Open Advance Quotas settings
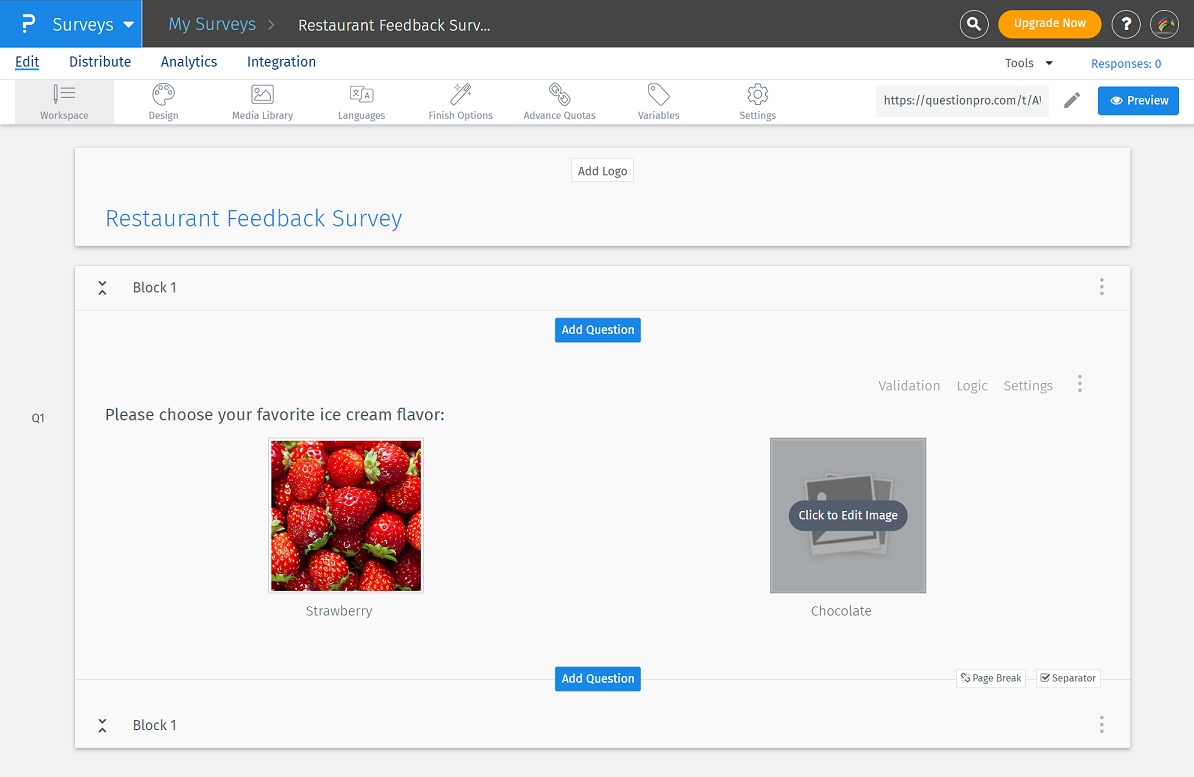Image resolution: width=1194 pixels, height=777 pixels. point(559,100)
